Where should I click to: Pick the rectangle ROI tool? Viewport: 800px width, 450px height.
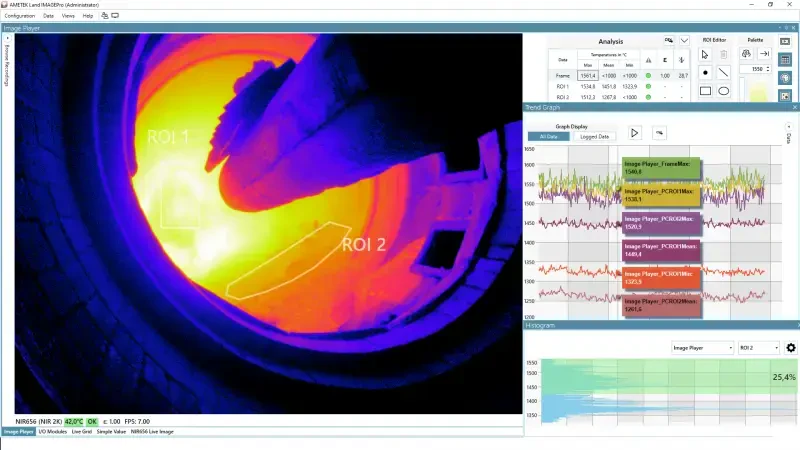705,90
